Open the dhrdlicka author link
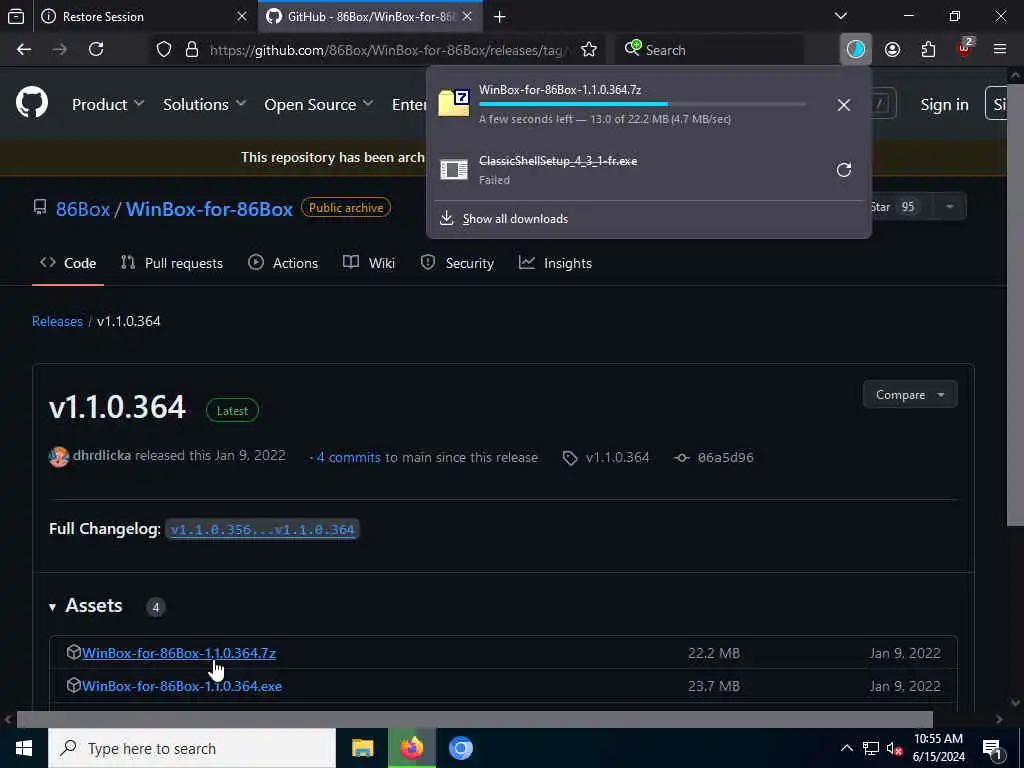This screenshot has height=768, width=1024. (x=102, y=455)
